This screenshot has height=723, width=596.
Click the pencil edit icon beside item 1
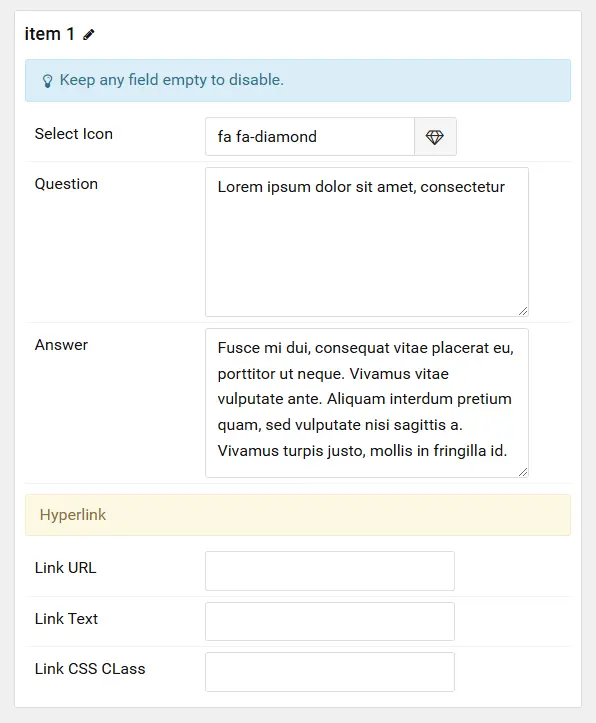(x=89, y=35)
